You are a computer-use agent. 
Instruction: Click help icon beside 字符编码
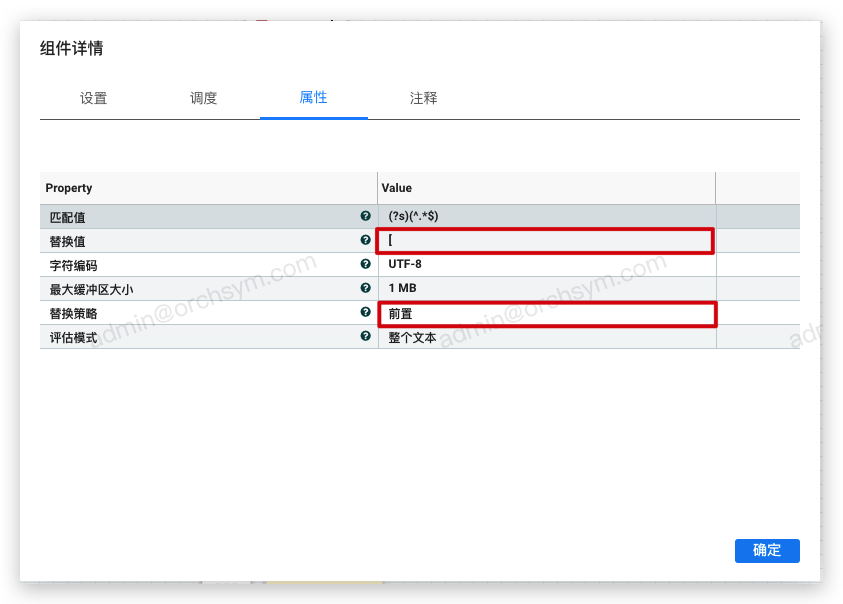coord(366,264)
